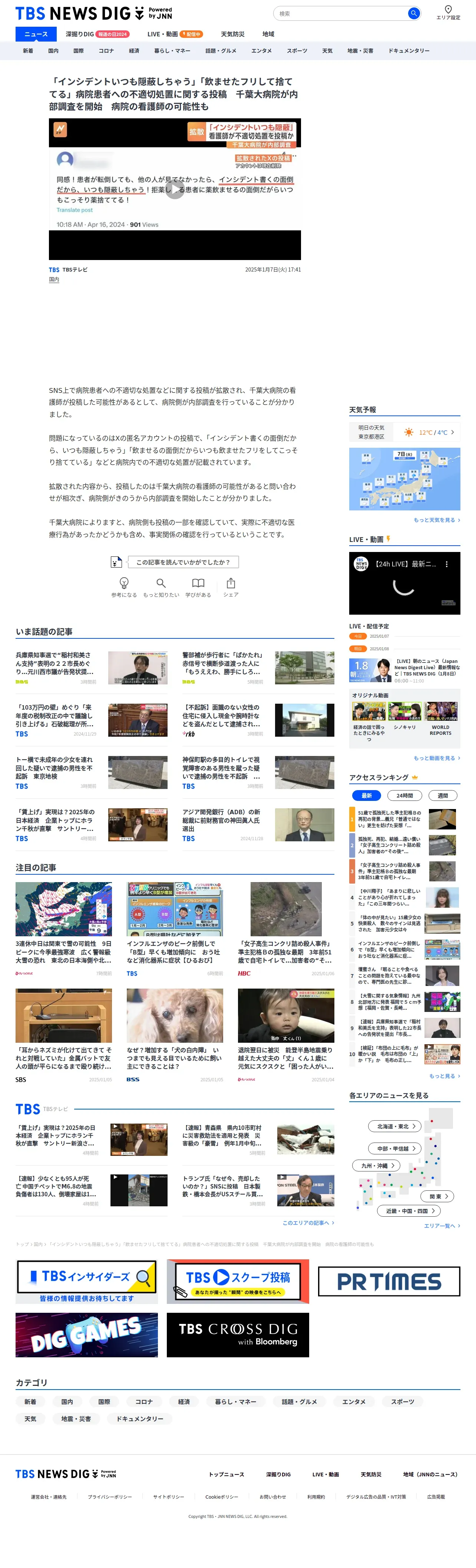Select the 週間 ranking toggle
The height and width of the screenshot is (1568, 476).
443,795
